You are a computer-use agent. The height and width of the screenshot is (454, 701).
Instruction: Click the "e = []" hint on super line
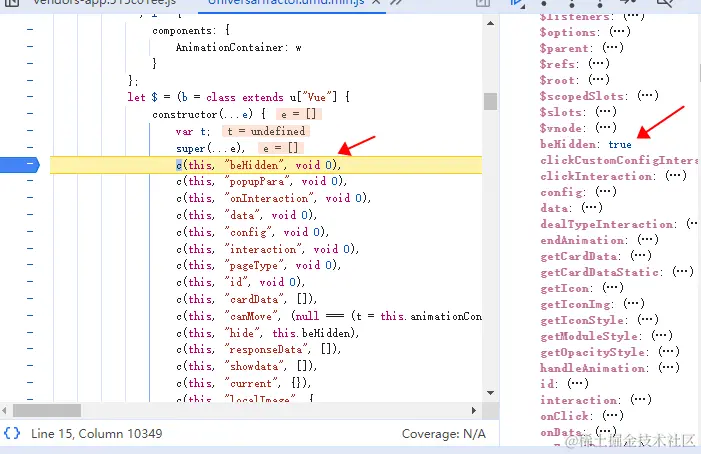pyautogui.click(x=280, y=148)
